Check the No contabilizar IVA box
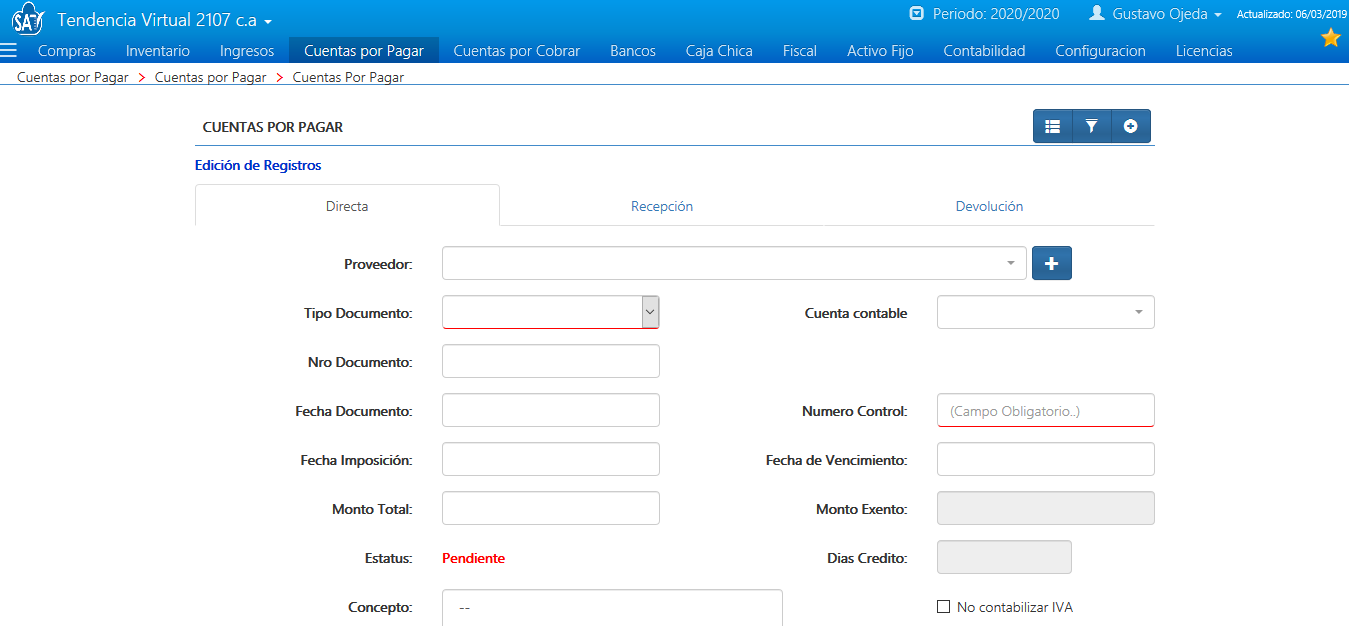Viewport: 1349px width, 626px height. click(x=943, y=607)
